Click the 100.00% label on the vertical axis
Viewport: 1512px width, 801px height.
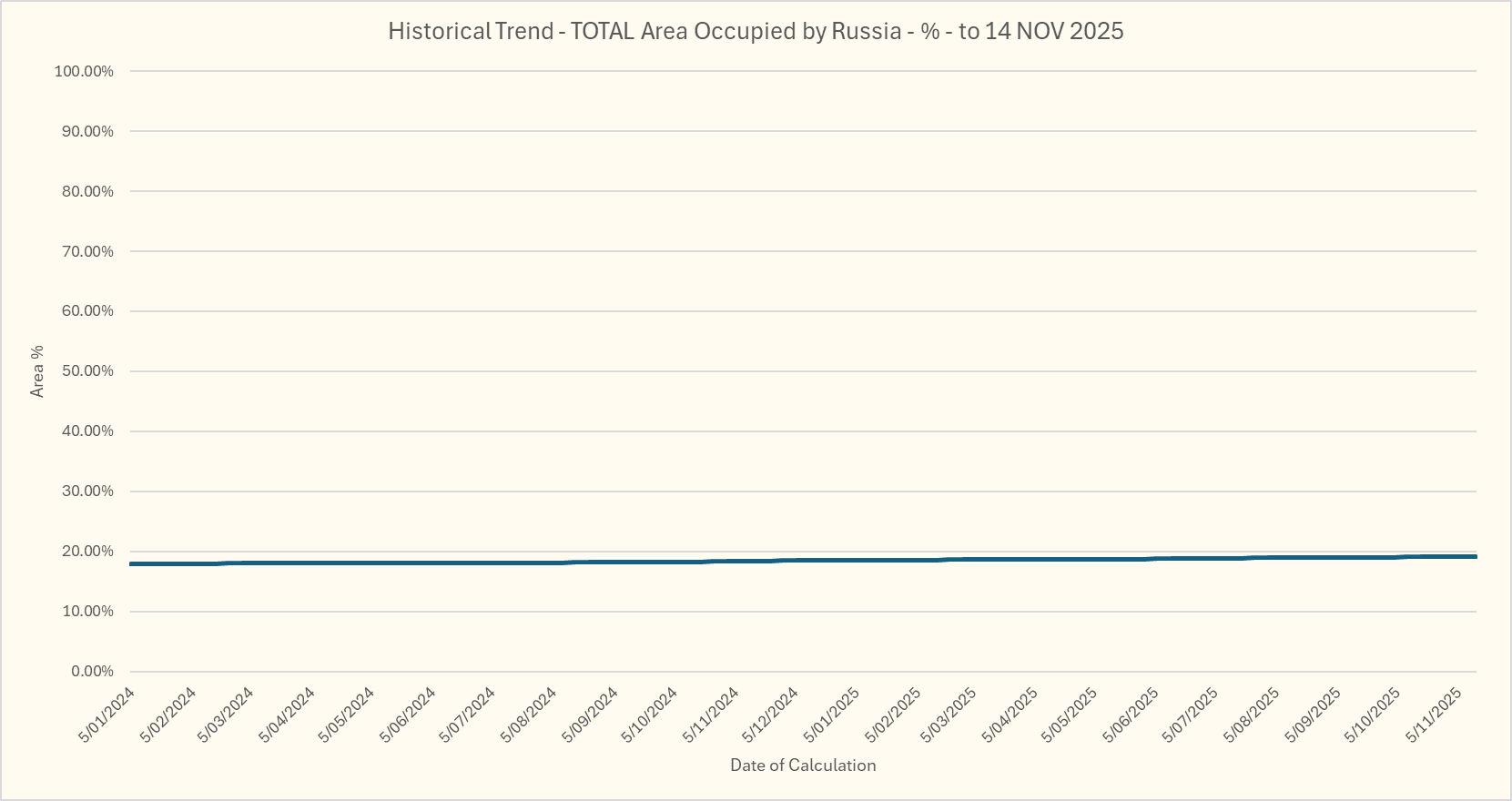(84, 71)
